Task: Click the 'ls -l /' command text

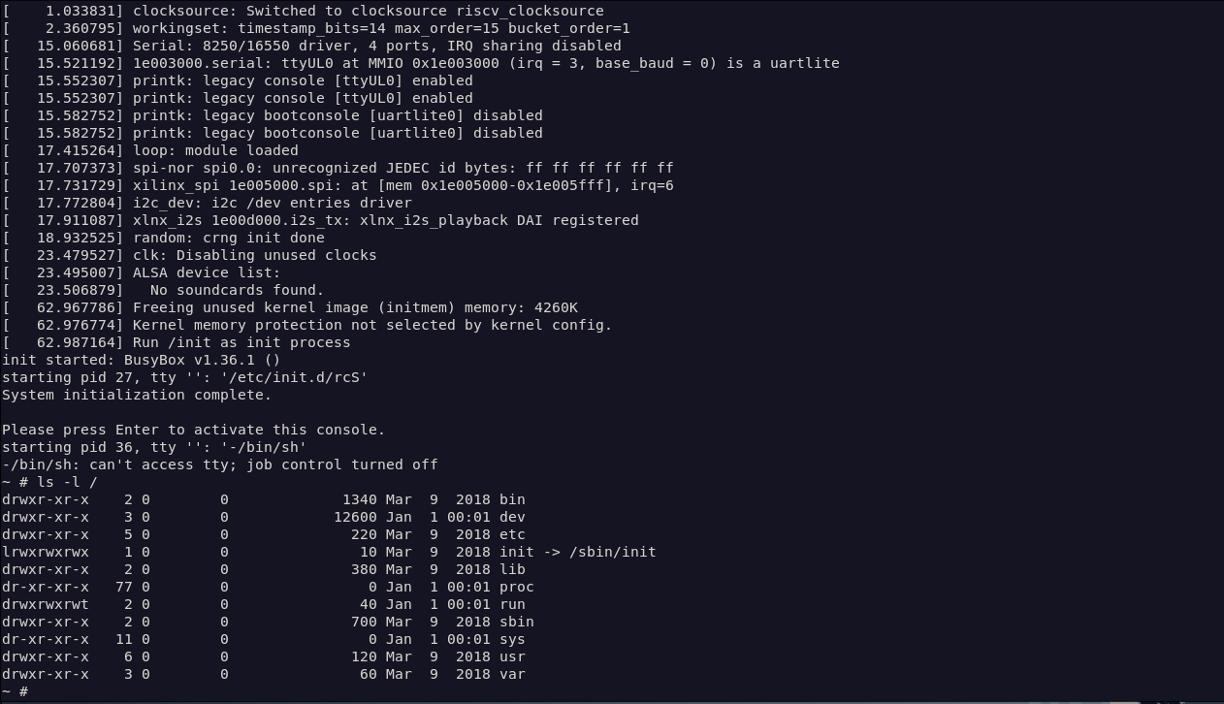Action: (x=67, y=482)
